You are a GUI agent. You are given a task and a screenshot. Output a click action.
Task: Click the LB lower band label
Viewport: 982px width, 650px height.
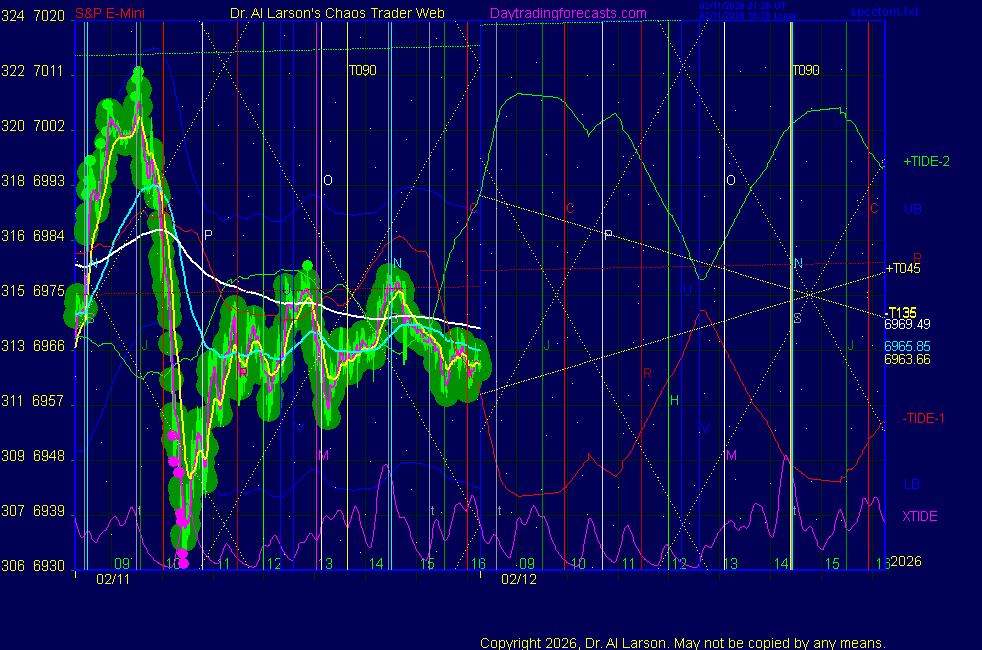[912, 485]
